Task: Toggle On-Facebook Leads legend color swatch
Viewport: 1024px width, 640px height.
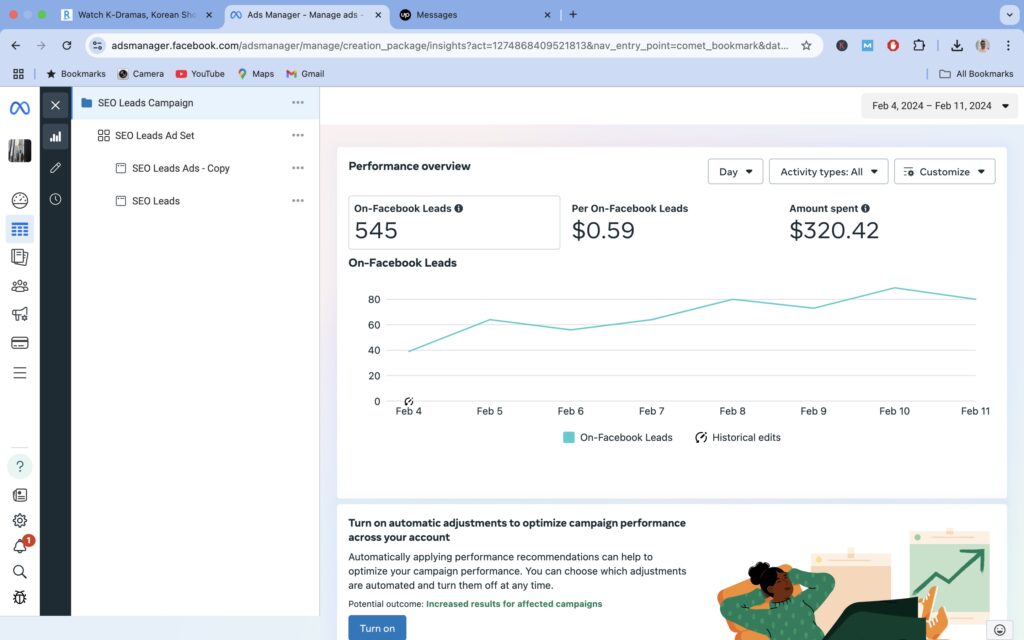Action: pyautogui.click(x=568, y=438)
